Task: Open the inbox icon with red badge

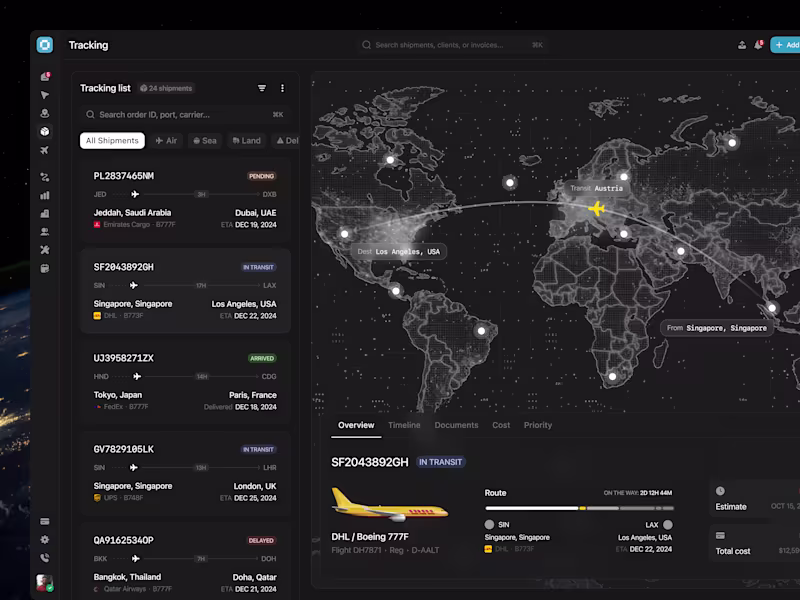Action: click(x=45, y=77)
